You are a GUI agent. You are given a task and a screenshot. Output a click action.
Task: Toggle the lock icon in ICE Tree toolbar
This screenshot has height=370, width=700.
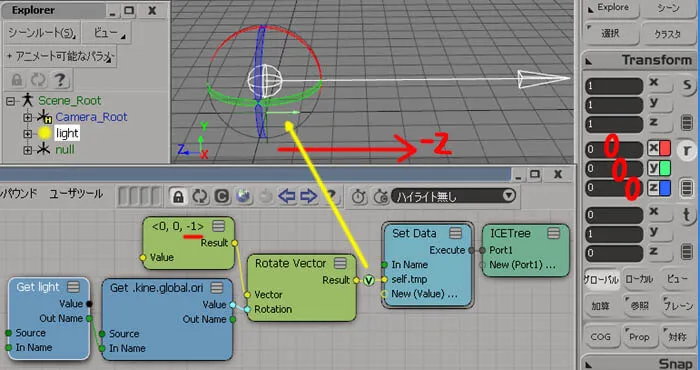point(178,196)
